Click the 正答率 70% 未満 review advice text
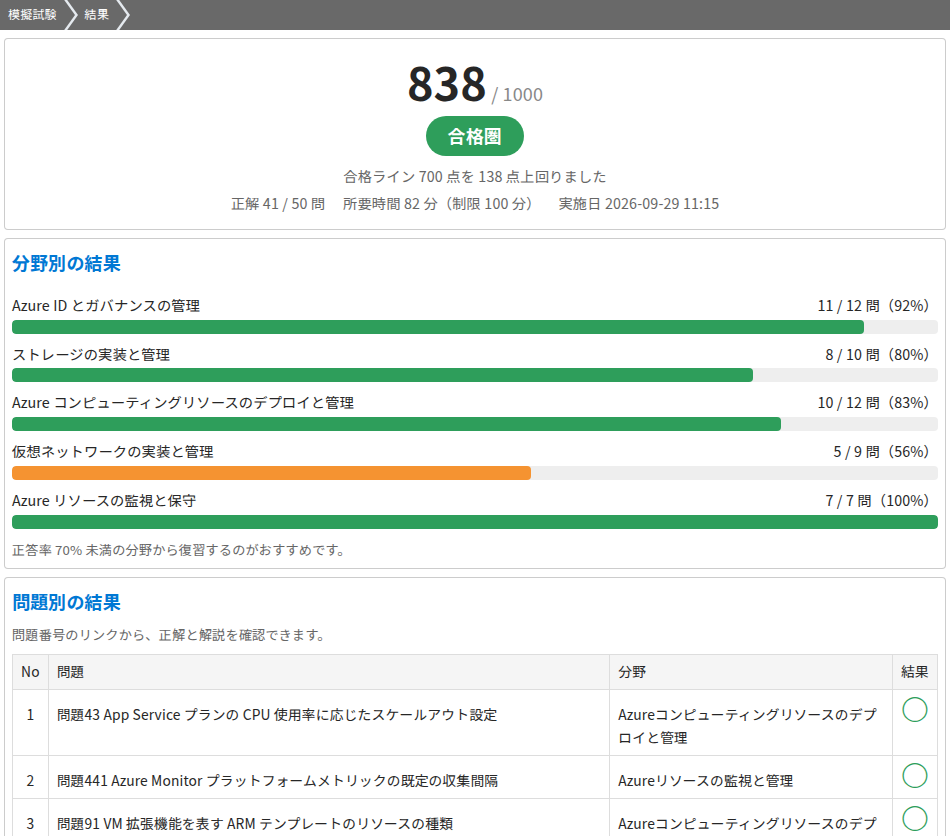This screenshot has height=836, width=950. coord(179,550)
